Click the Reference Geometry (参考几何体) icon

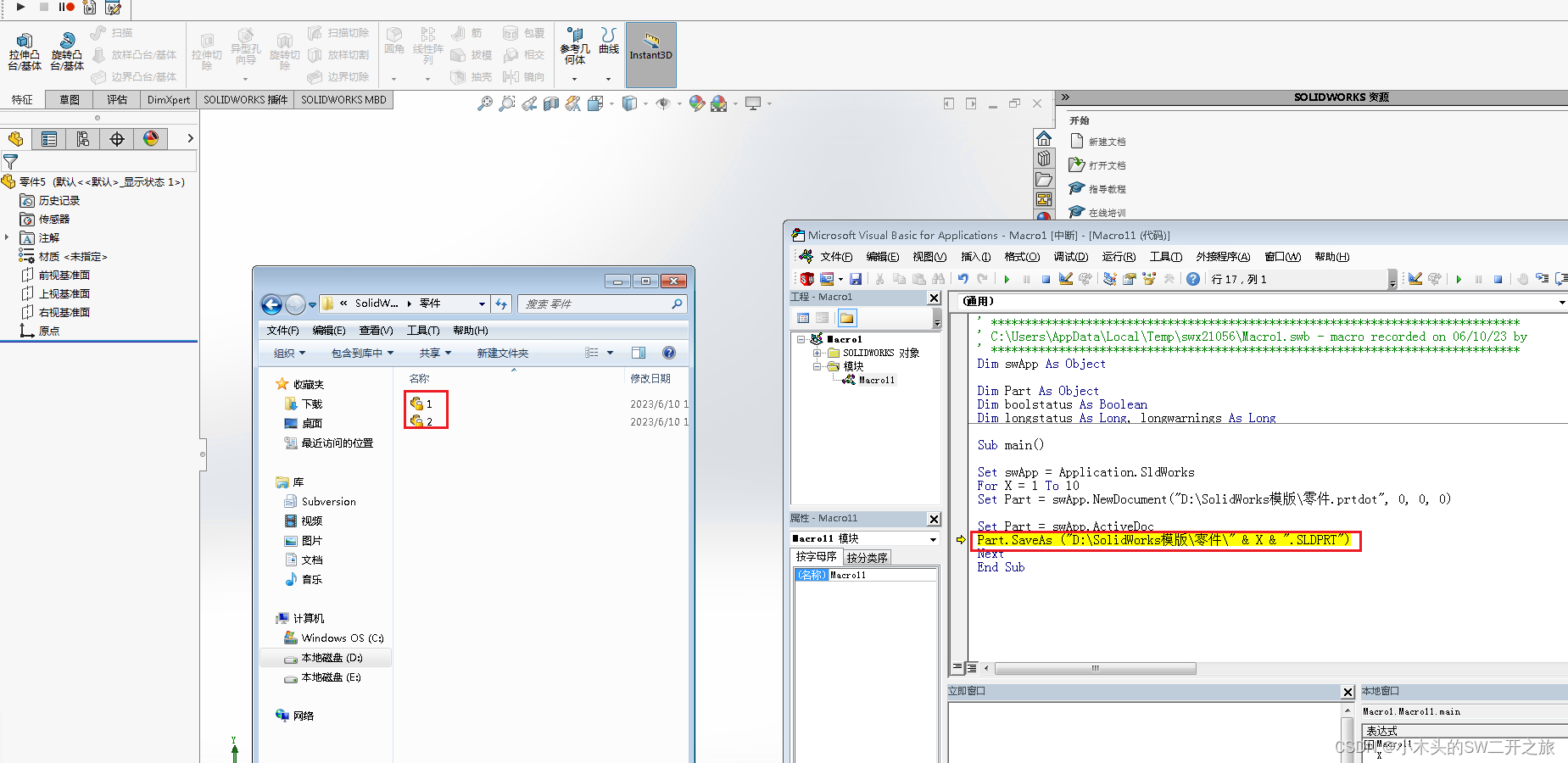pos(575,47)
